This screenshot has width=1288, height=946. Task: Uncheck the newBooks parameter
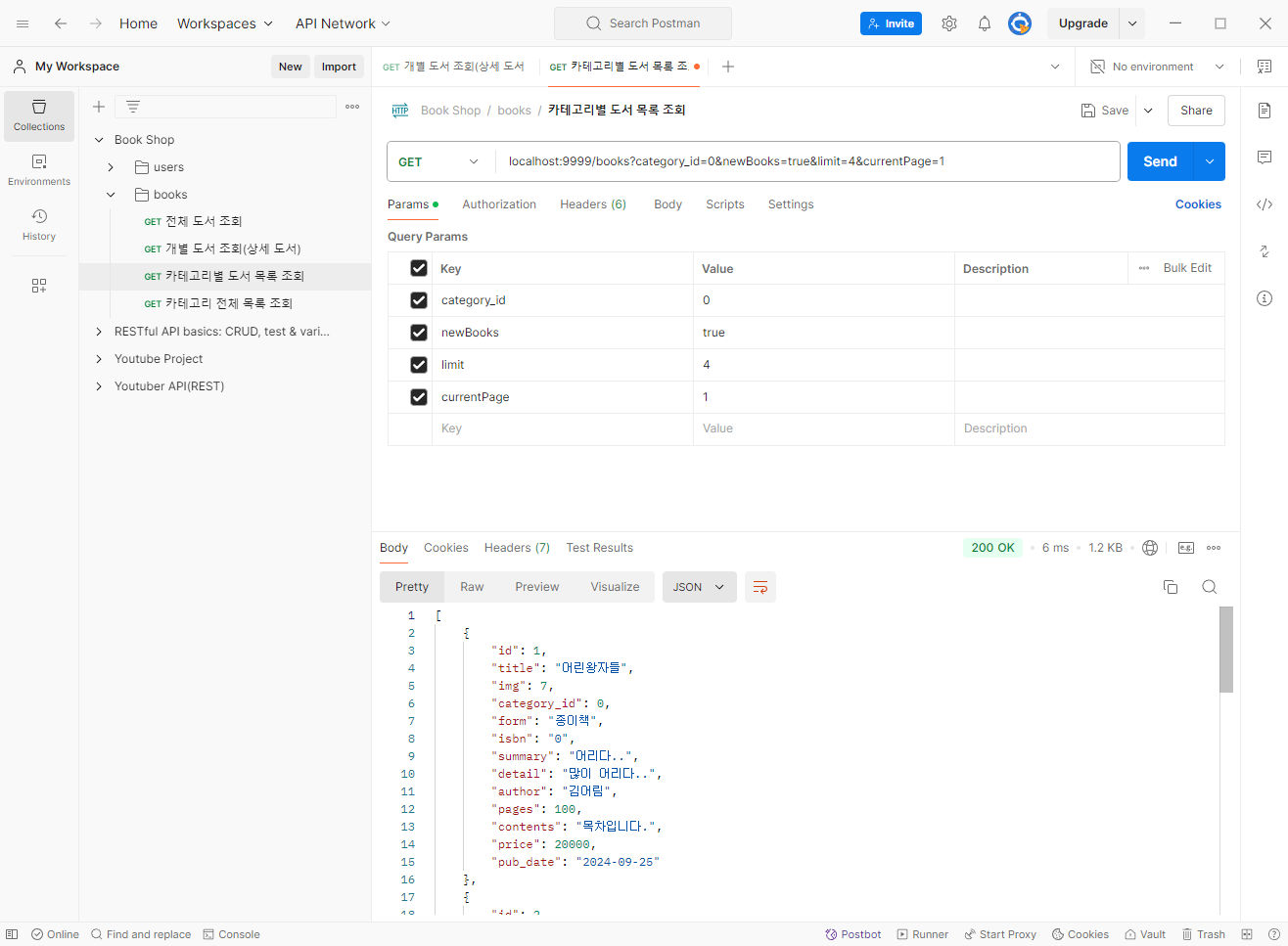pyautogui.click(x=419, y=333)
